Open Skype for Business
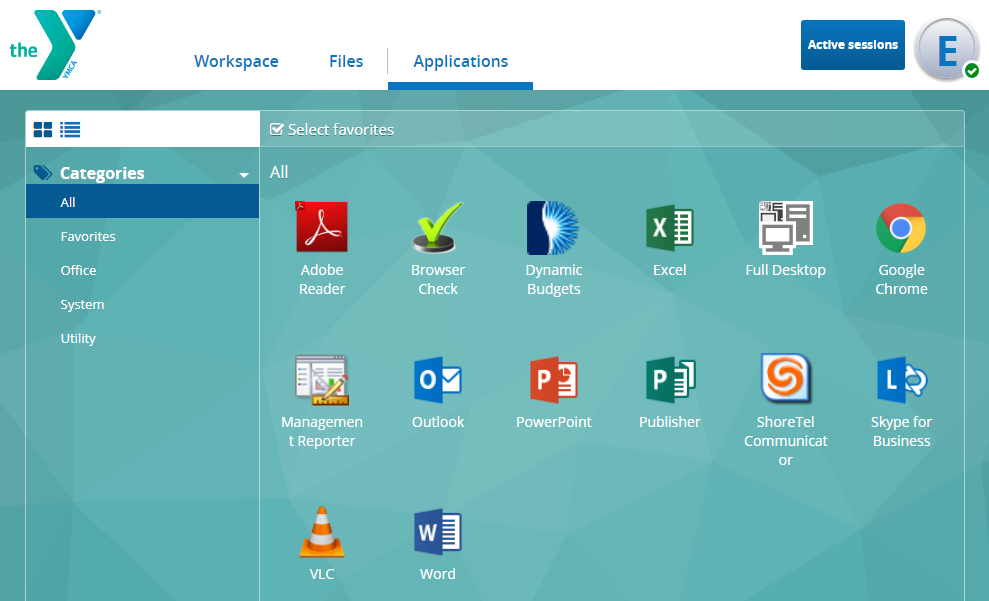The image size is (989, 601). [x=901, y=380]
